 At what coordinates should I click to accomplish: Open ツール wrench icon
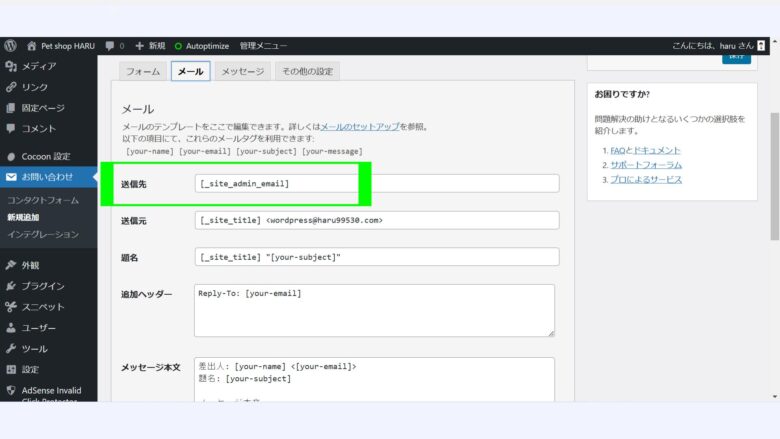[11, 349]
